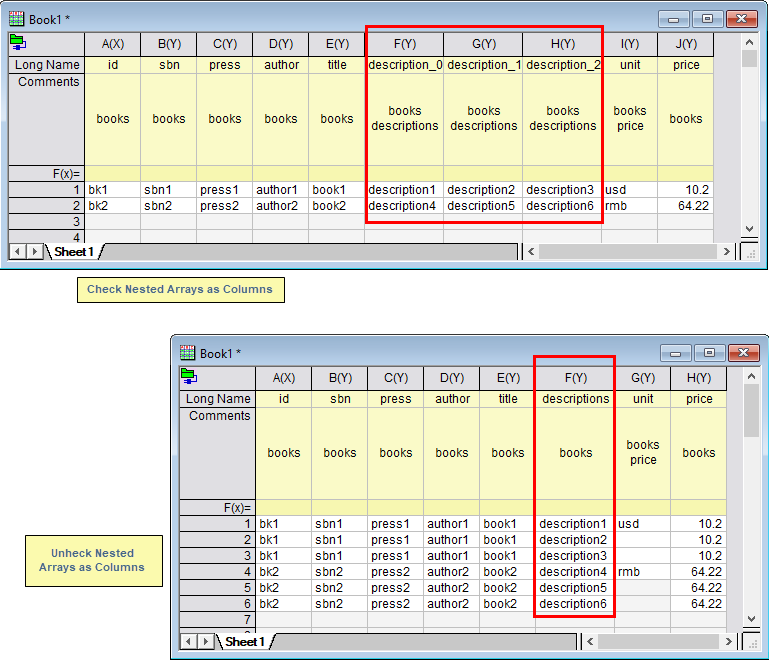Click cell 'book2' in top workbook
The width and height of the screenshot is (769, 661).
click(x=337, y=205)
